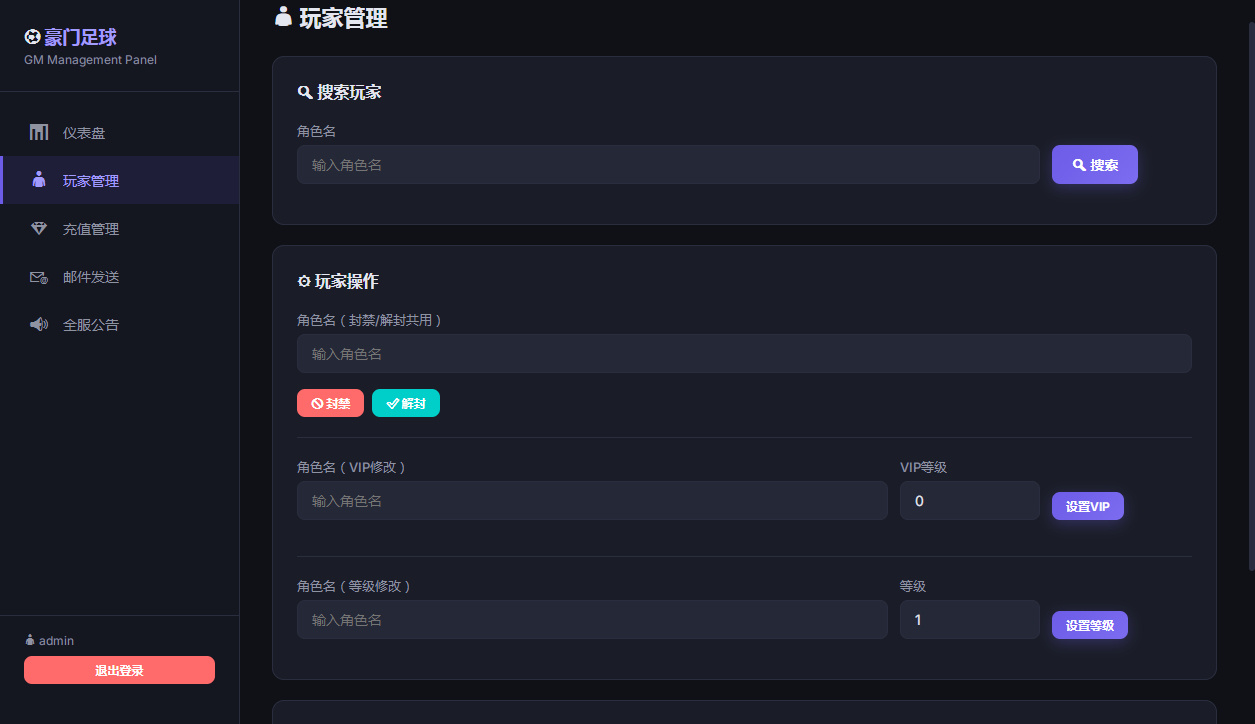Click the gear icon beside 玩家操作 heading
The image size is (1255, 724).
(x=304, y=281)
